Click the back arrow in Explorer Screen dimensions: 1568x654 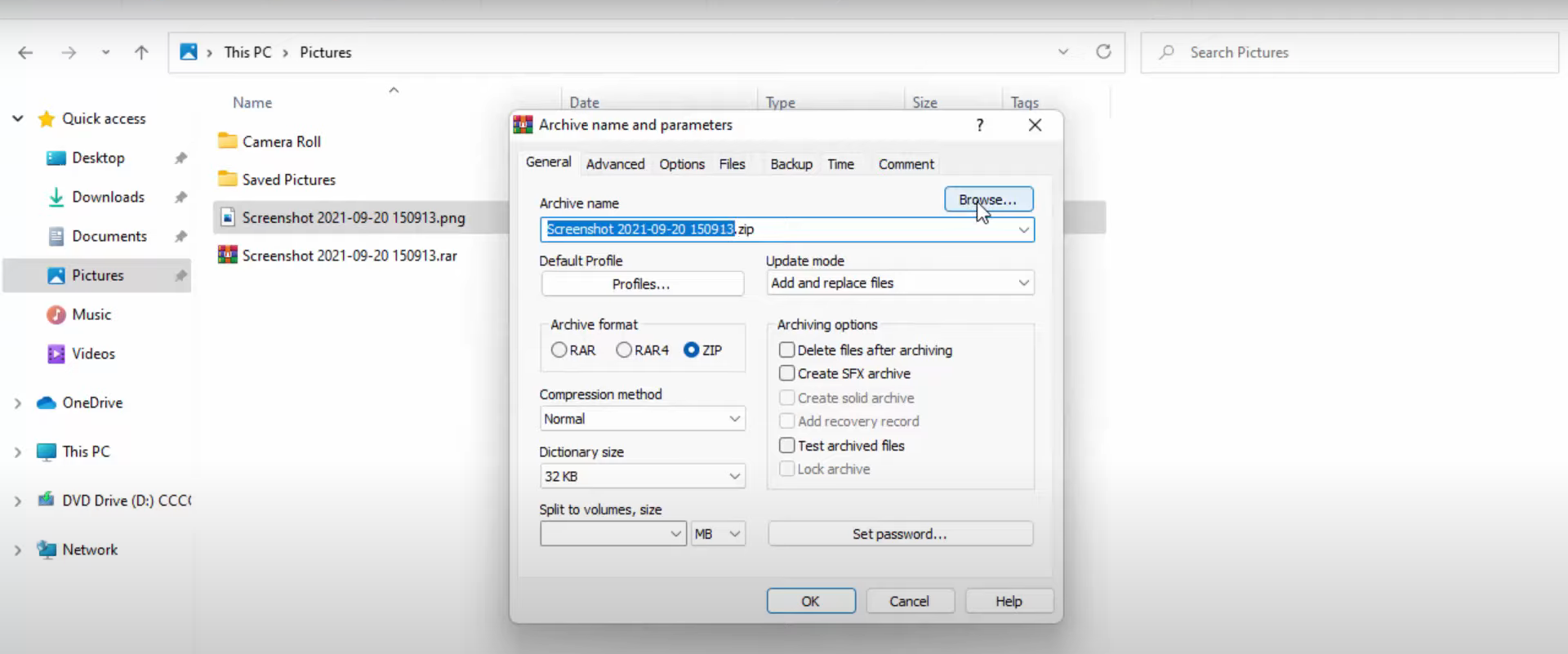[25, 53]
